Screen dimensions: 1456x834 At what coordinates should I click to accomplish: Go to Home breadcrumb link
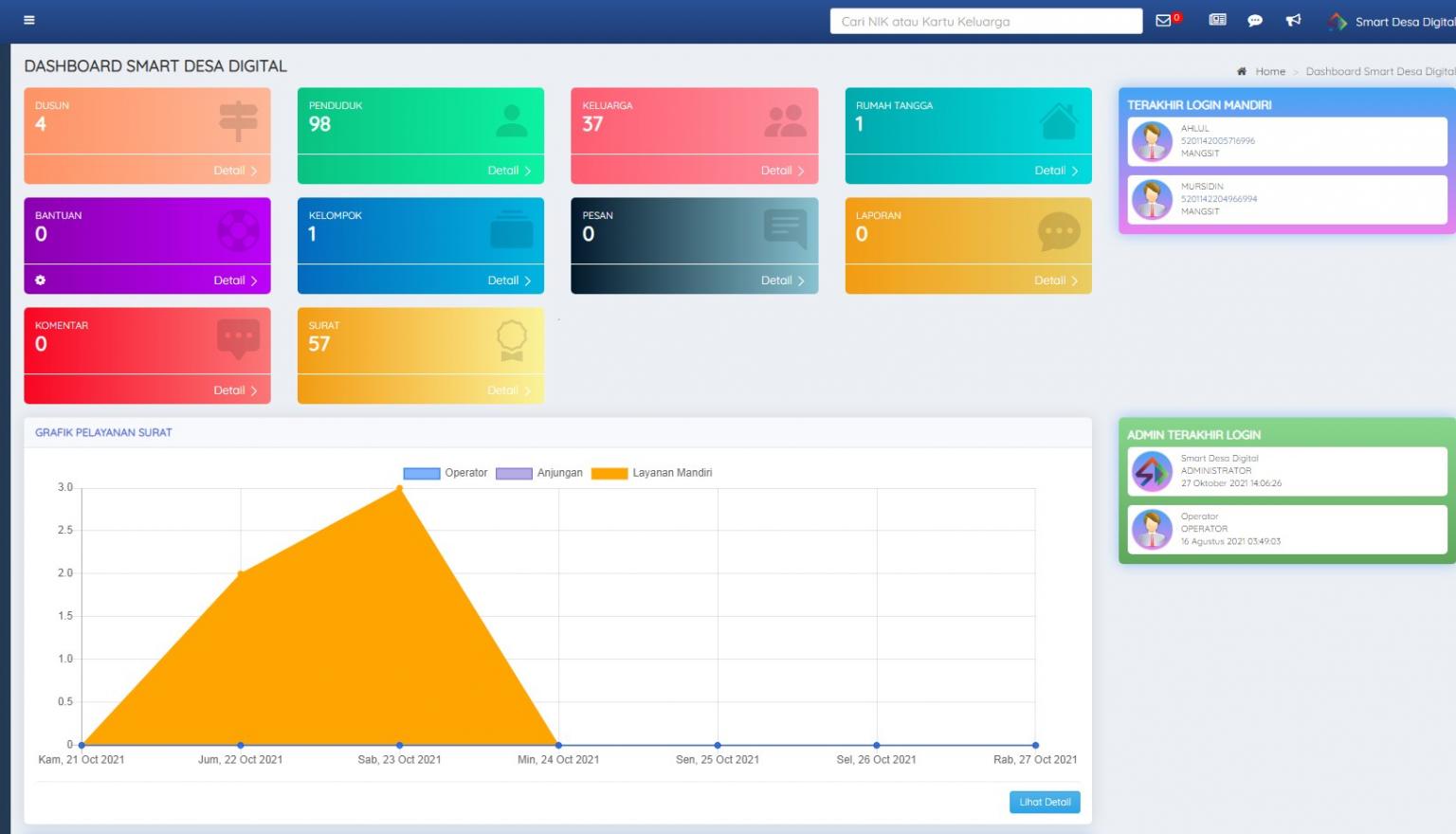point(1270,71)
